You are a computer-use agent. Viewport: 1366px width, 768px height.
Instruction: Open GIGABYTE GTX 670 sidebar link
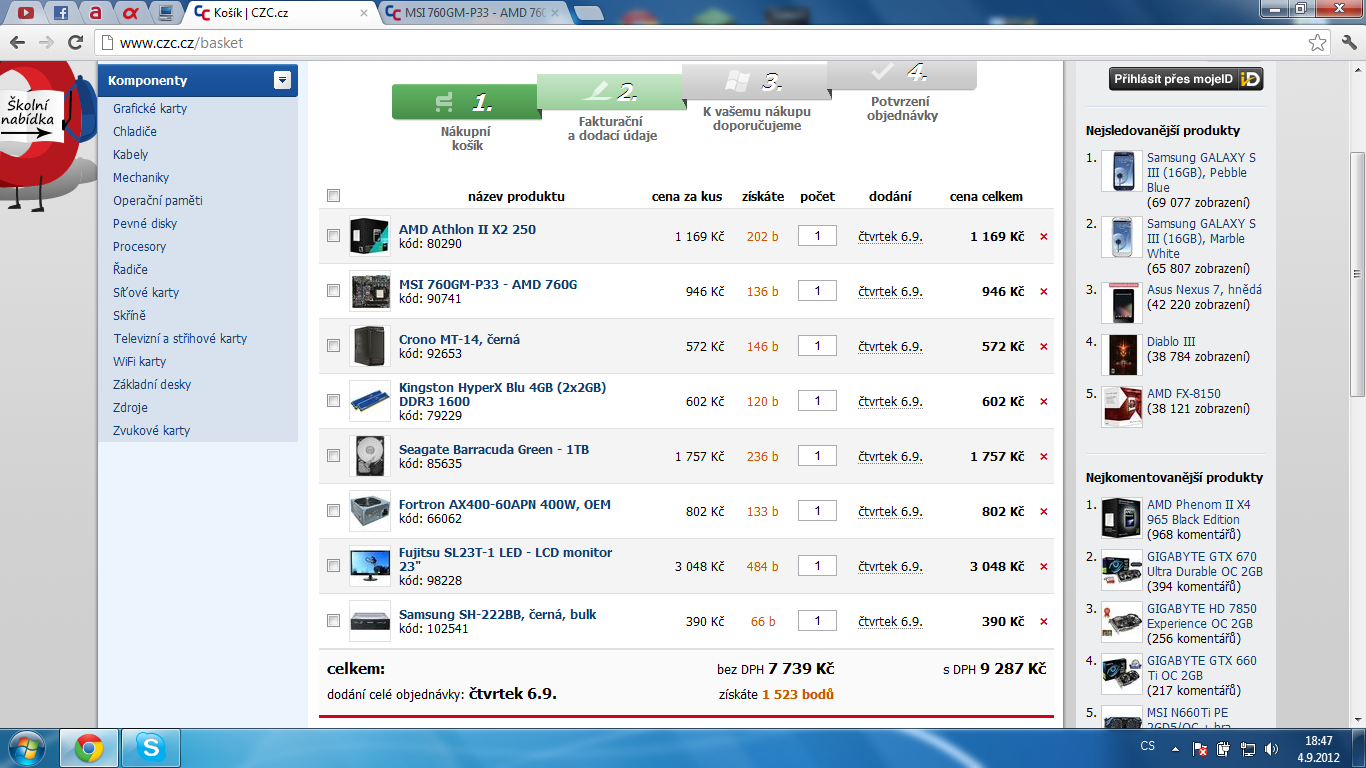coord(1204,564)
